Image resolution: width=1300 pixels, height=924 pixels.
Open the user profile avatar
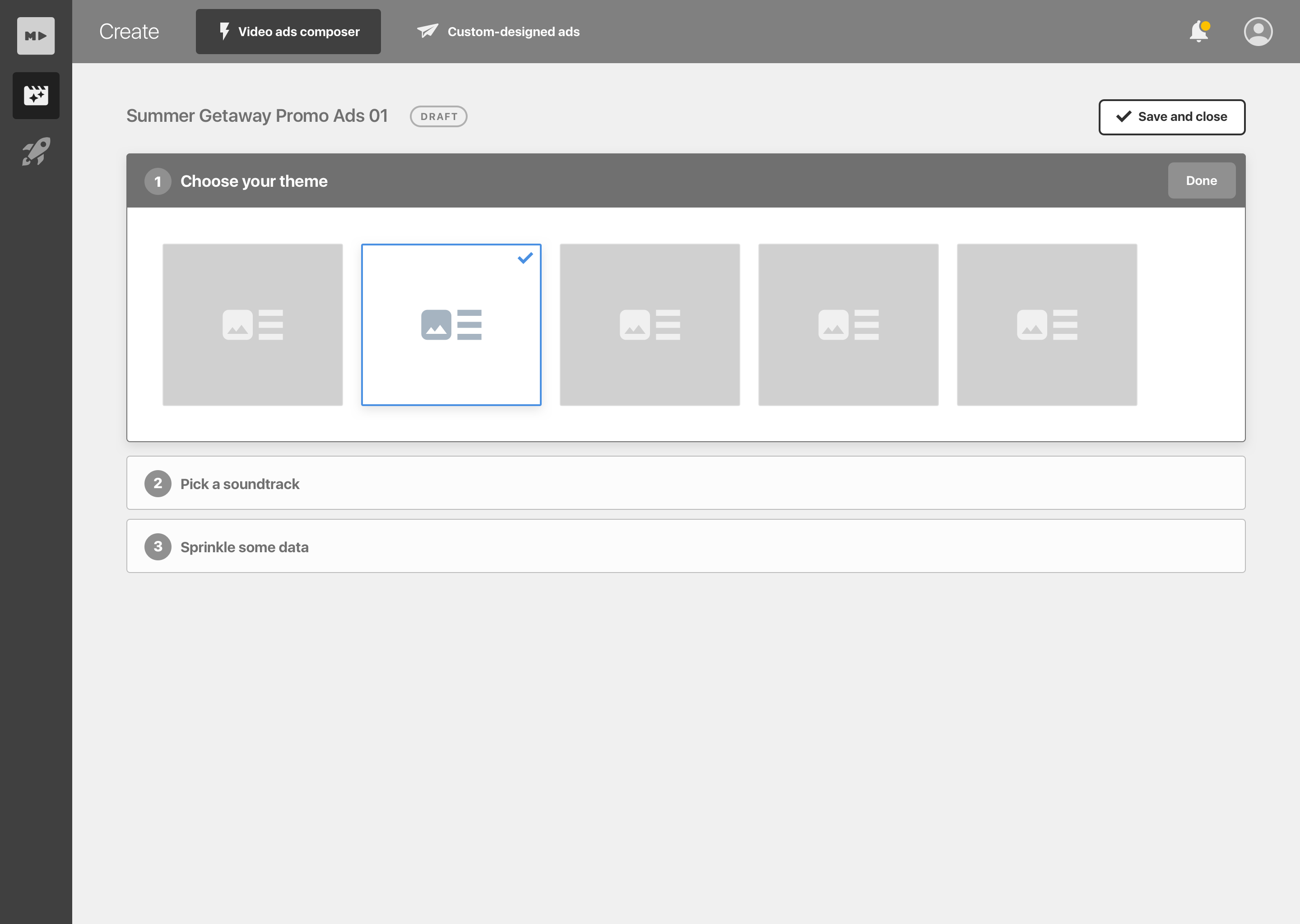click(1258, 31)
